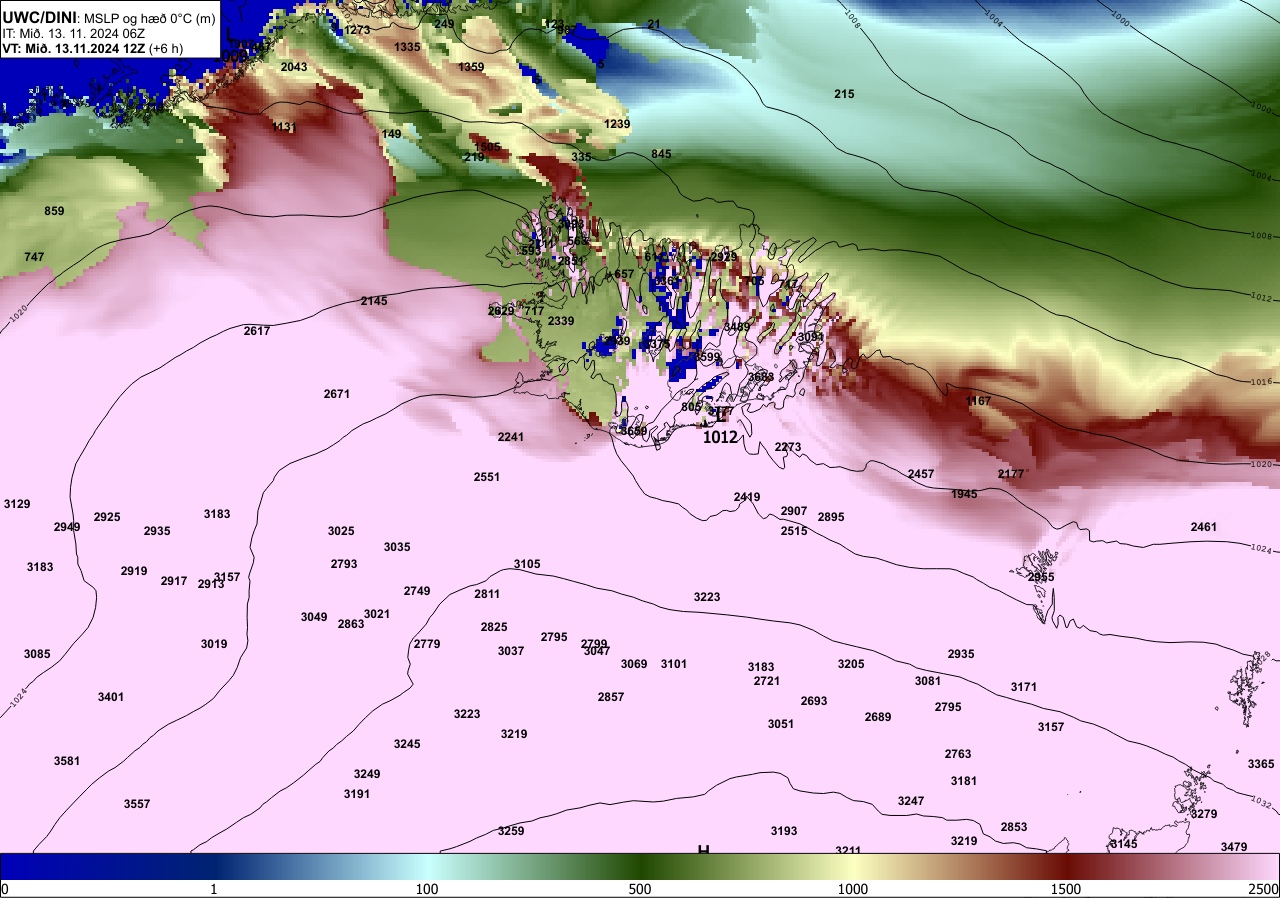Click the 2339 height value
The image size is (1280, 898).
(561, 321)
